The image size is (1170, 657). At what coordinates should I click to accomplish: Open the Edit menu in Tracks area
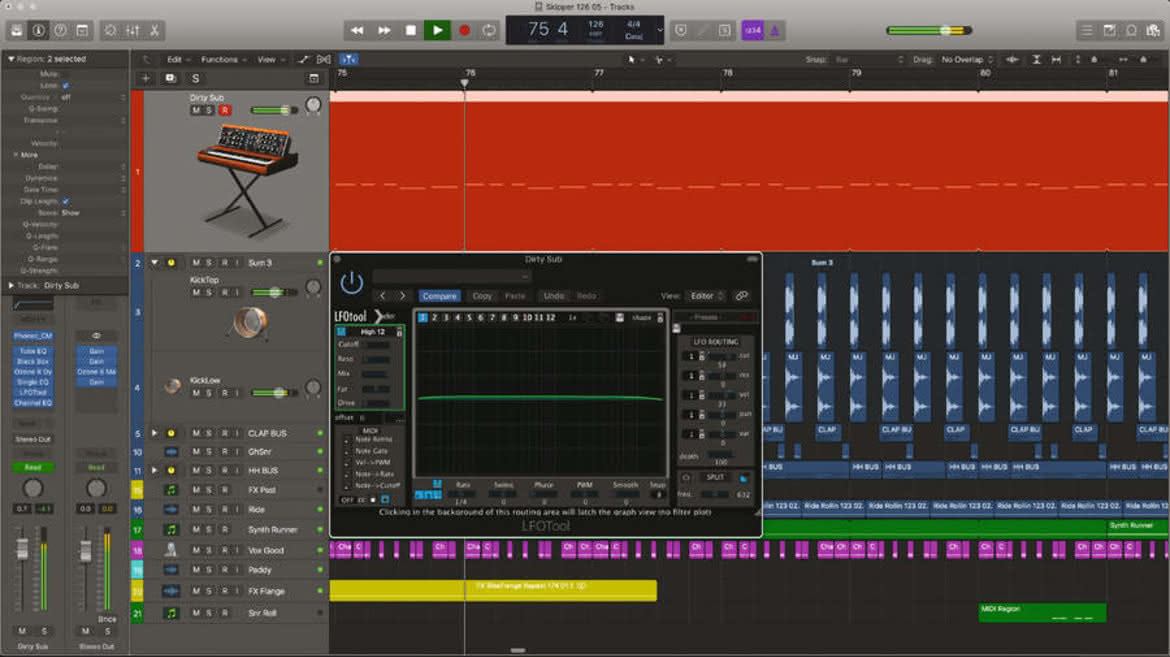(x=178, y=60)
